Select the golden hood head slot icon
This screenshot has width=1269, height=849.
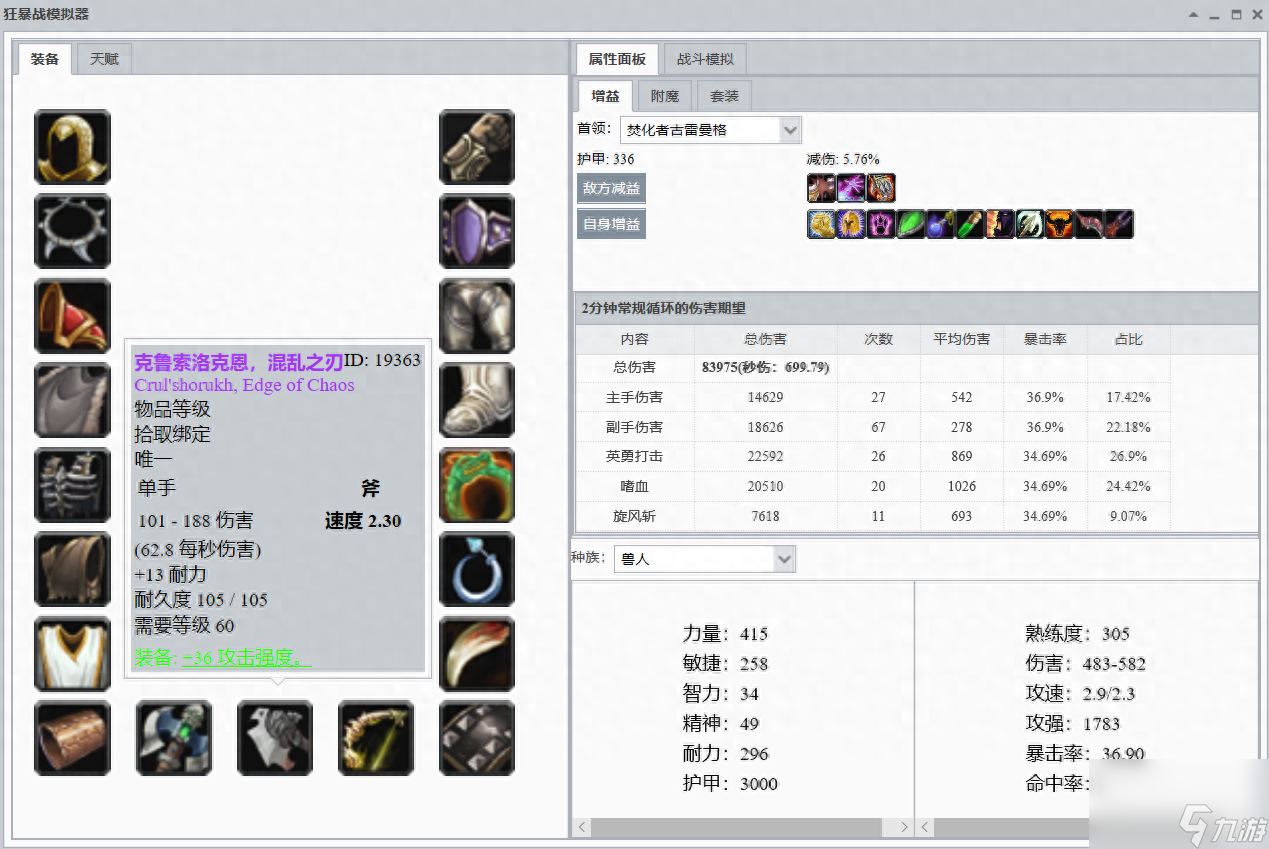72,147
